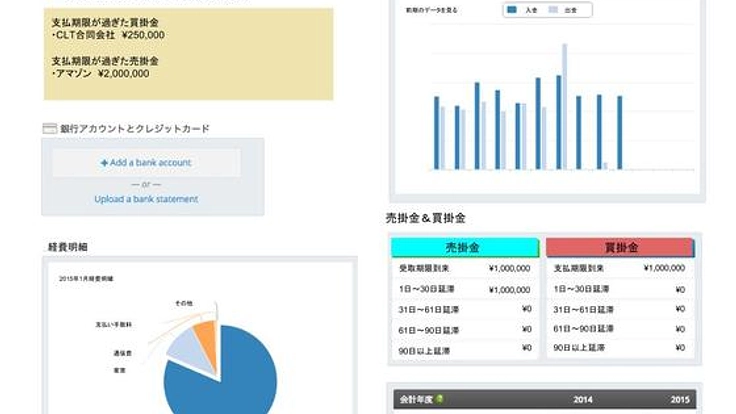
Task: Toggle the dark blue 入金 legend swatch
Action: tap(512, 9)
